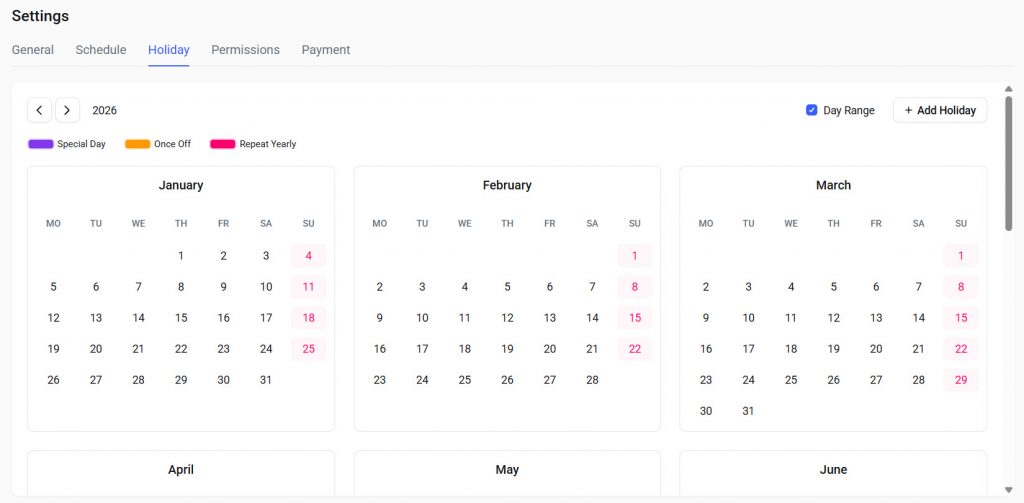Go to previous year with left chevron
Image resolution: width=1024 pixels, height=503 pixels.
pos(39,110)
